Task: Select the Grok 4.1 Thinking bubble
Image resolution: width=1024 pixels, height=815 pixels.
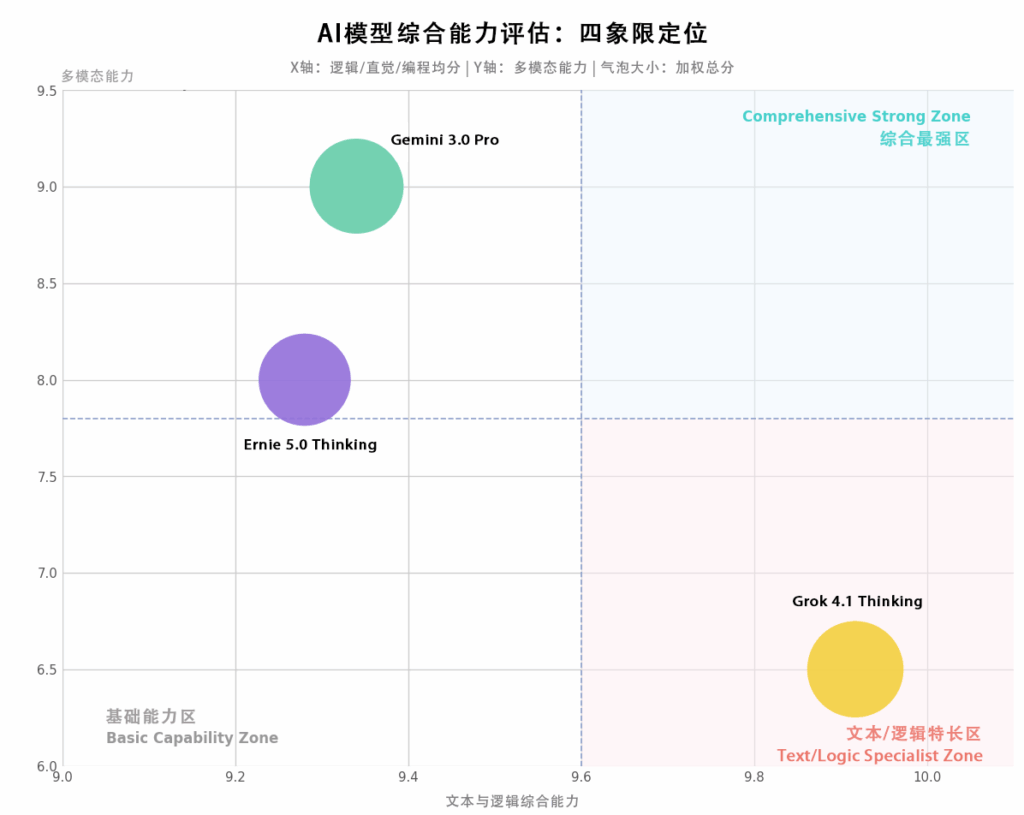Action: [855, 669]
